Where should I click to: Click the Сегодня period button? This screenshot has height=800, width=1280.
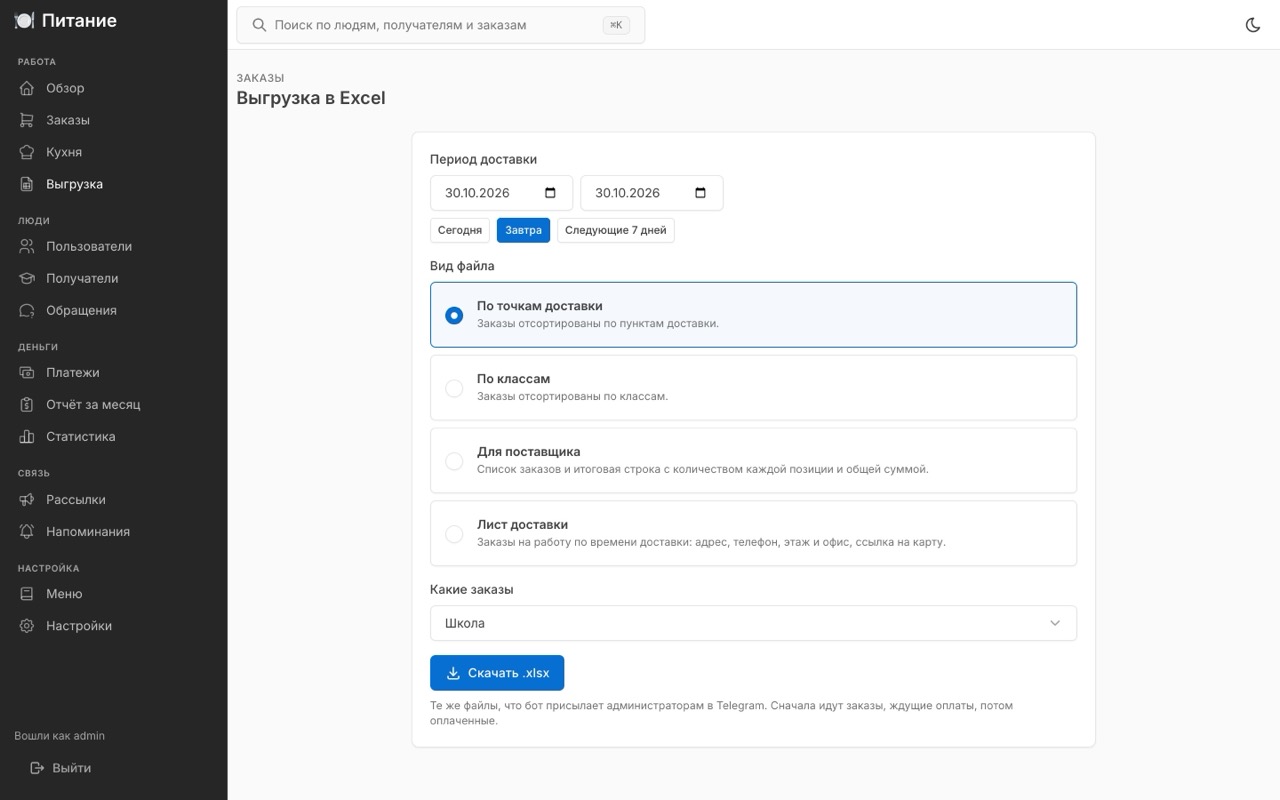coord(460,230)
